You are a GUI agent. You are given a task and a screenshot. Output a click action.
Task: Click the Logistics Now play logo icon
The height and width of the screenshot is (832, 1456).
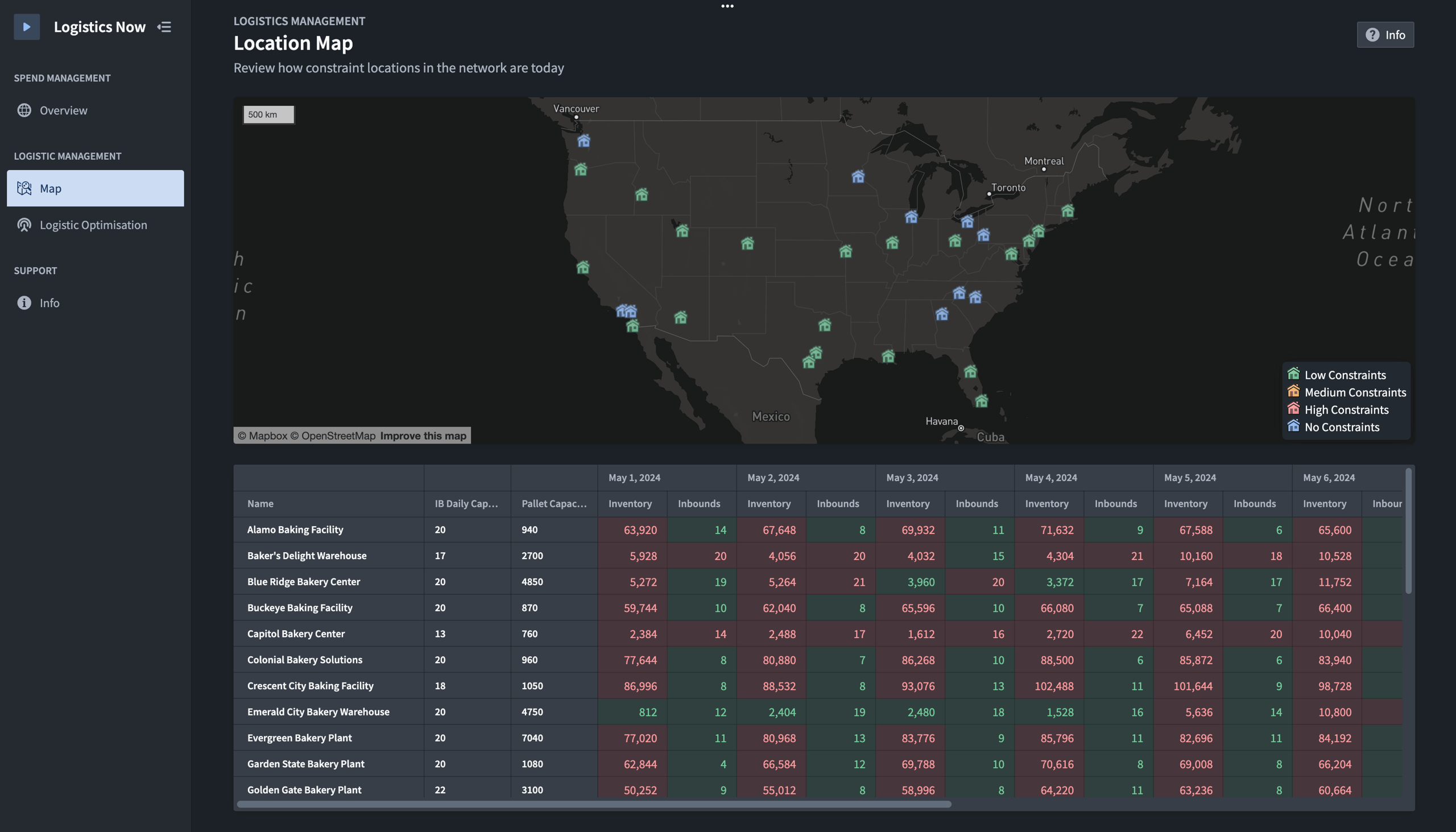click(26, 27)
